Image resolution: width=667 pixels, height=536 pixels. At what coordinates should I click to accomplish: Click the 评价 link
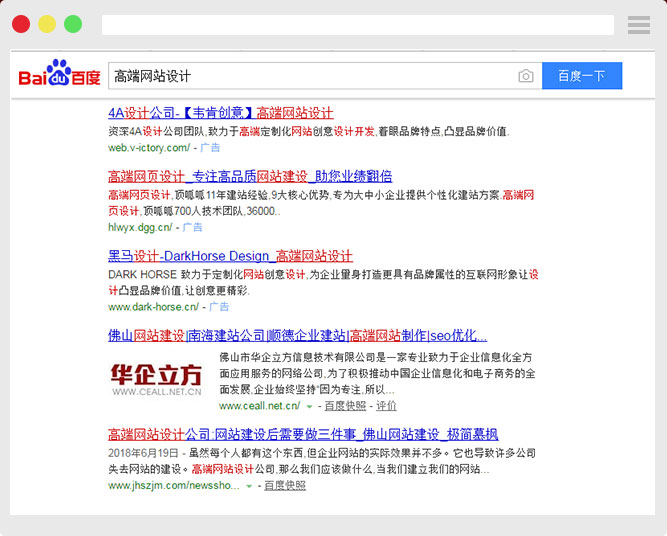[386, 406]
